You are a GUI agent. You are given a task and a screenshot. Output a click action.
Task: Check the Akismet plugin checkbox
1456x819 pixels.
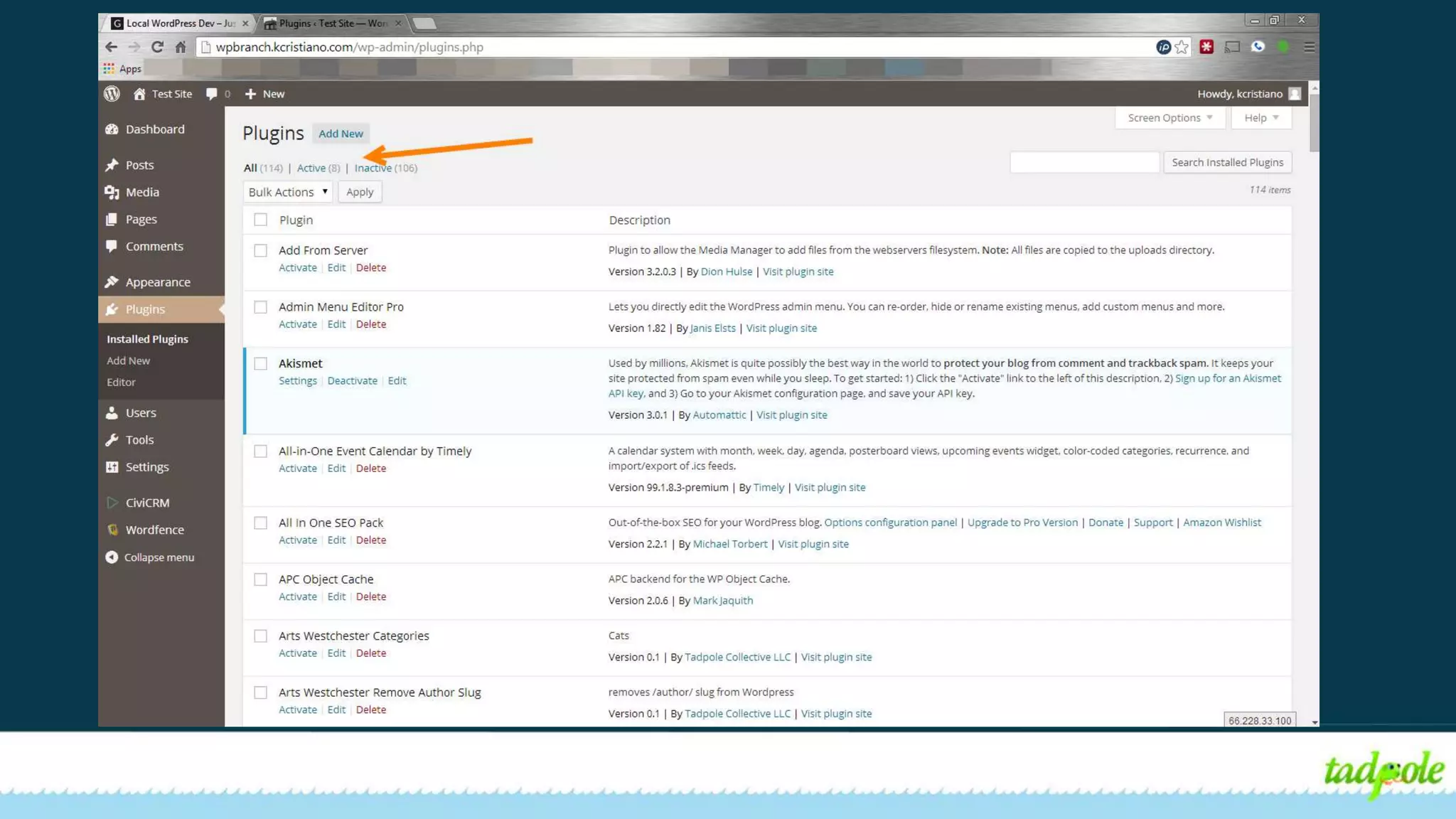(x=261, y=364)
